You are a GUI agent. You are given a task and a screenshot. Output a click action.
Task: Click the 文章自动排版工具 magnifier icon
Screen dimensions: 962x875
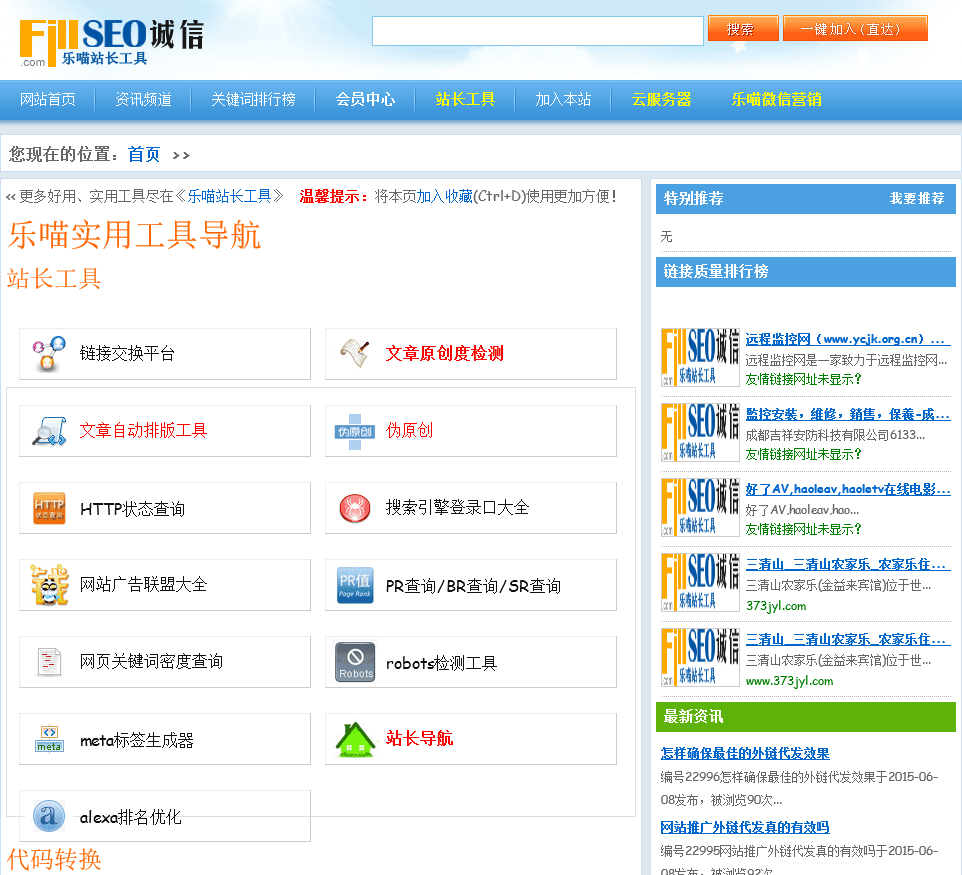[x=49, y=431]
